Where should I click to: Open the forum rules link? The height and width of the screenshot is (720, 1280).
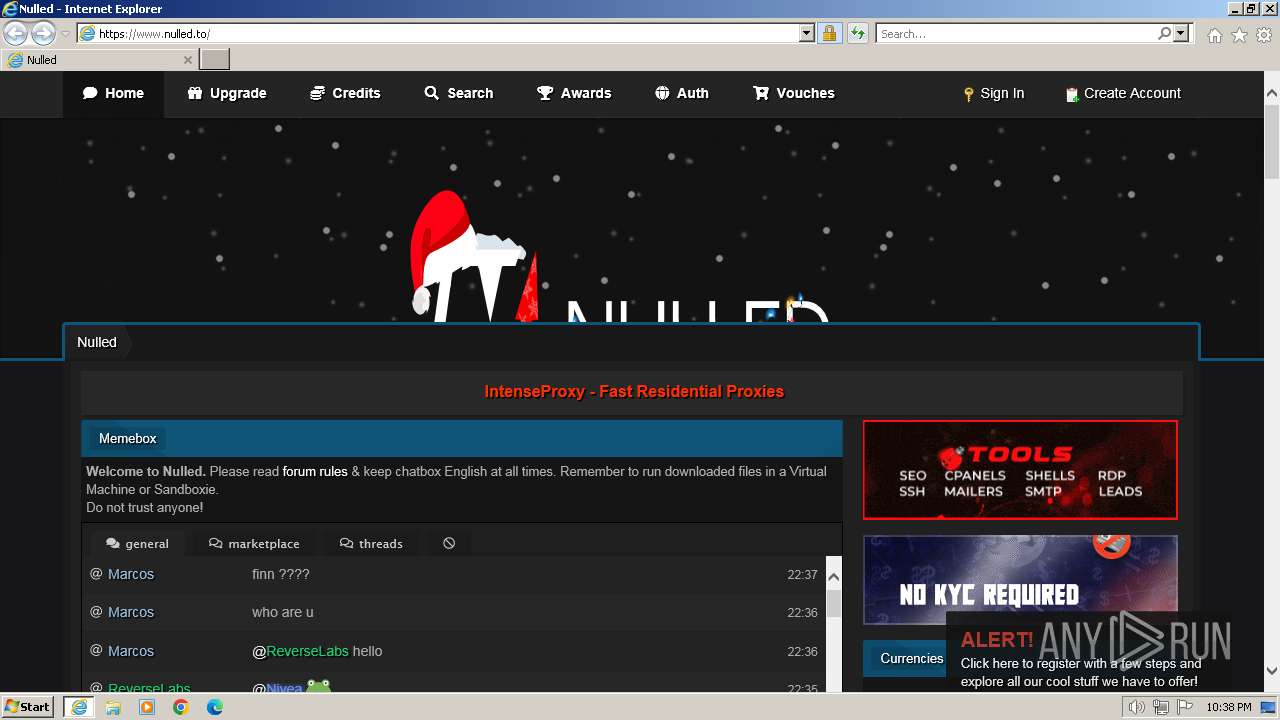click(315, 471)
